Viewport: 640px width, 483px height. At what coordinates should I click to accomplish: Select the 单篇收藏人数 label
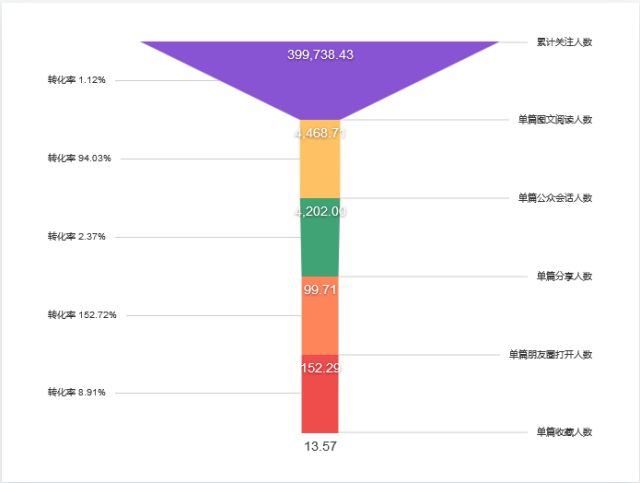(x=564, y=432)
